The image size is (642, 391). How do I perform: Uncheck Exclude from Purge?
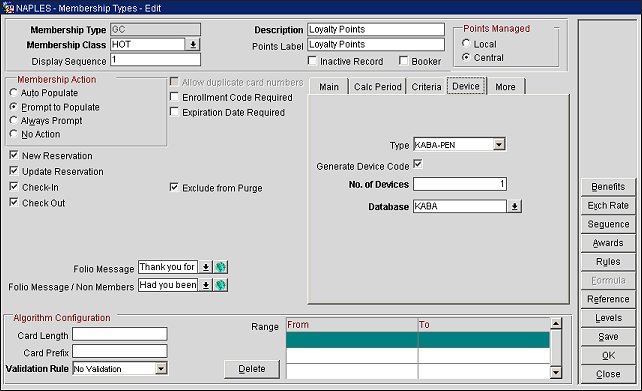click(x=174, y=188)
